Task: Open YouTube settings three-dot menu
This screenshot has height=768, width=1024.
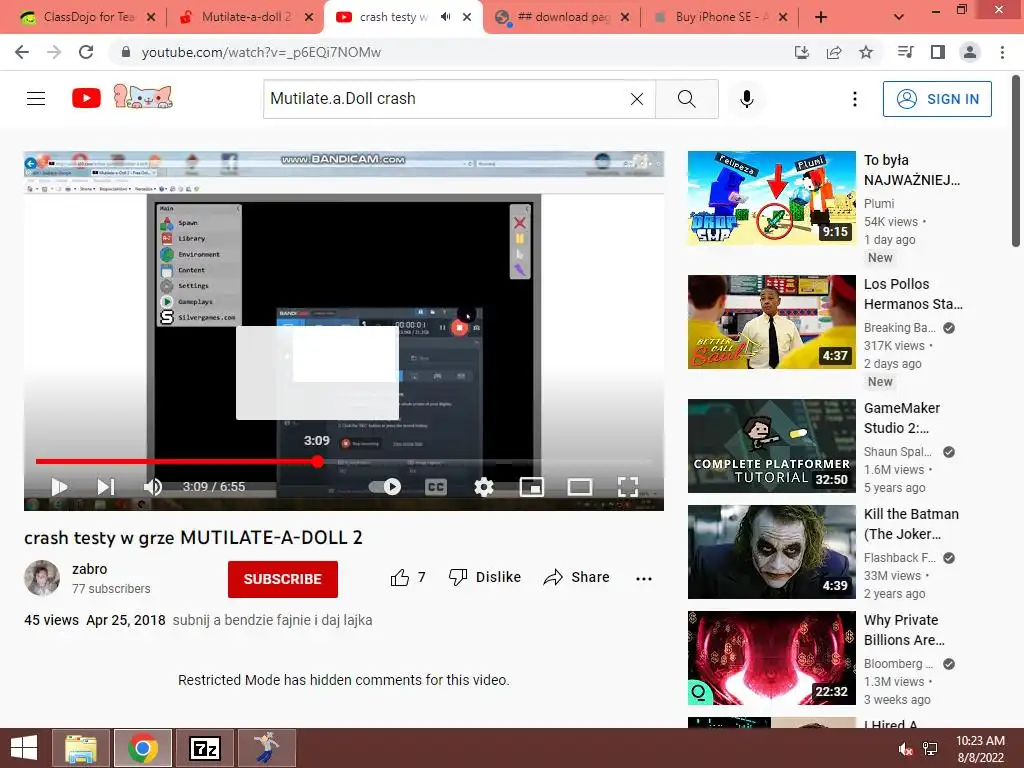Action: (854, 99)
